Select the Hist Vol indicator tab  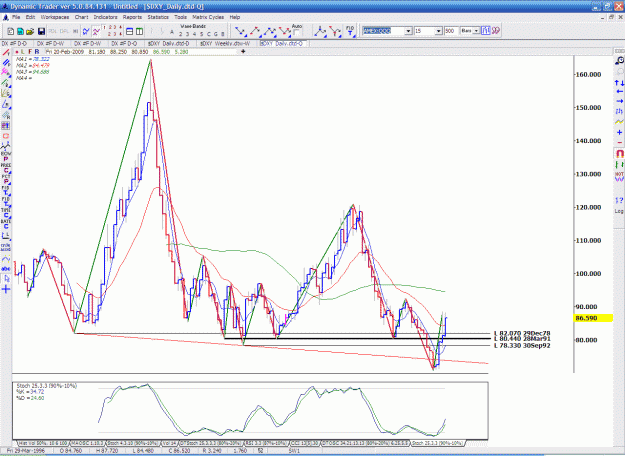[43, 443]
